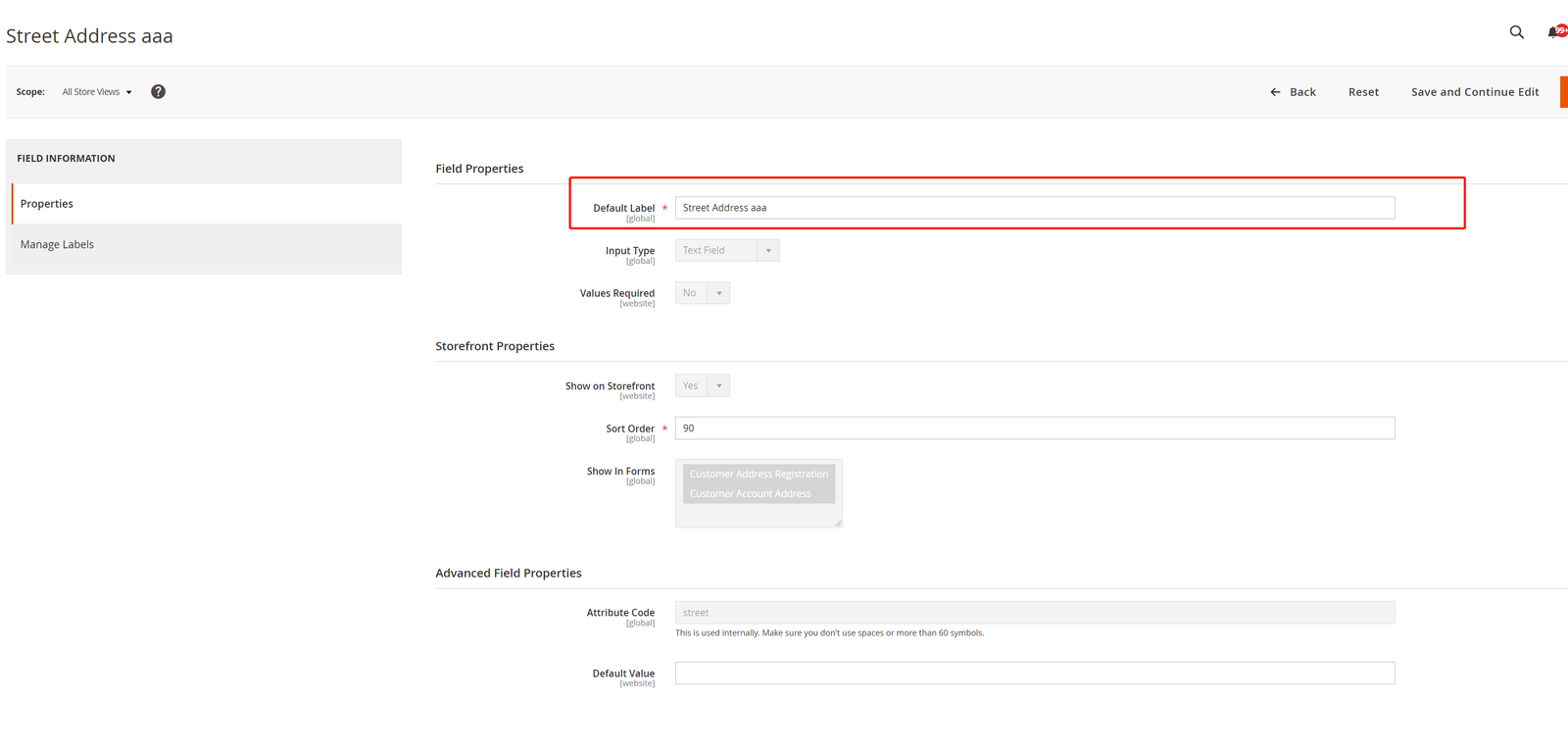This screenshot has width=1568, height=755.
Task: Click the orange Save button edge
Action: pyautogui.click(x=1563, y=91)
